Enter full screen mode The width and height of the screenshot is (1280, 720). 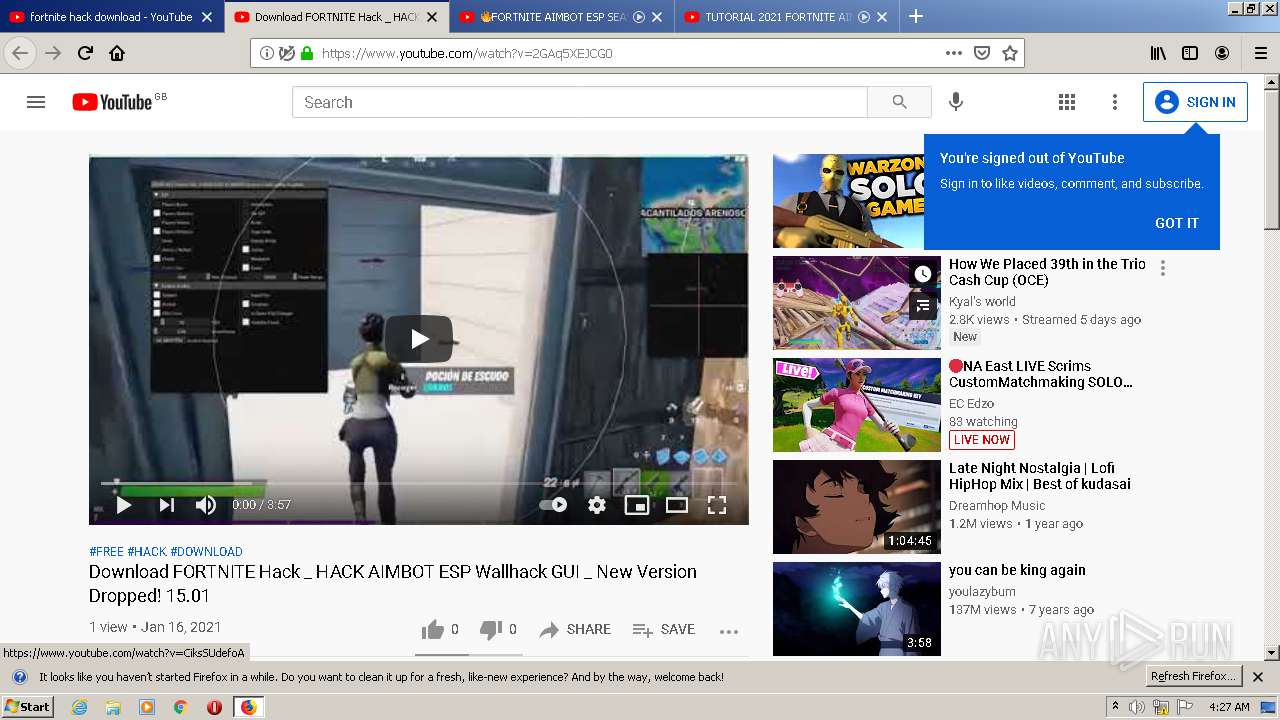(x=717, y=505)
